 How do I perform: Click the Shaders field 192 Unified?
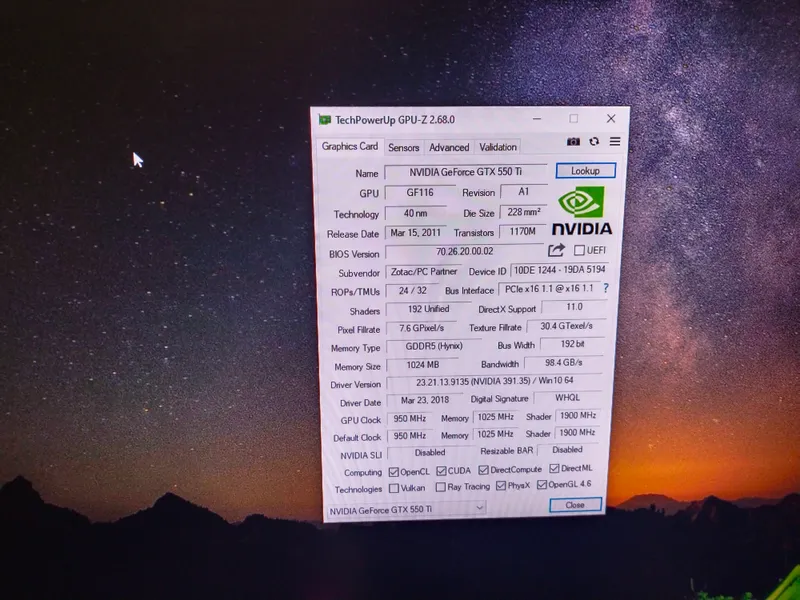coord(428,309)
